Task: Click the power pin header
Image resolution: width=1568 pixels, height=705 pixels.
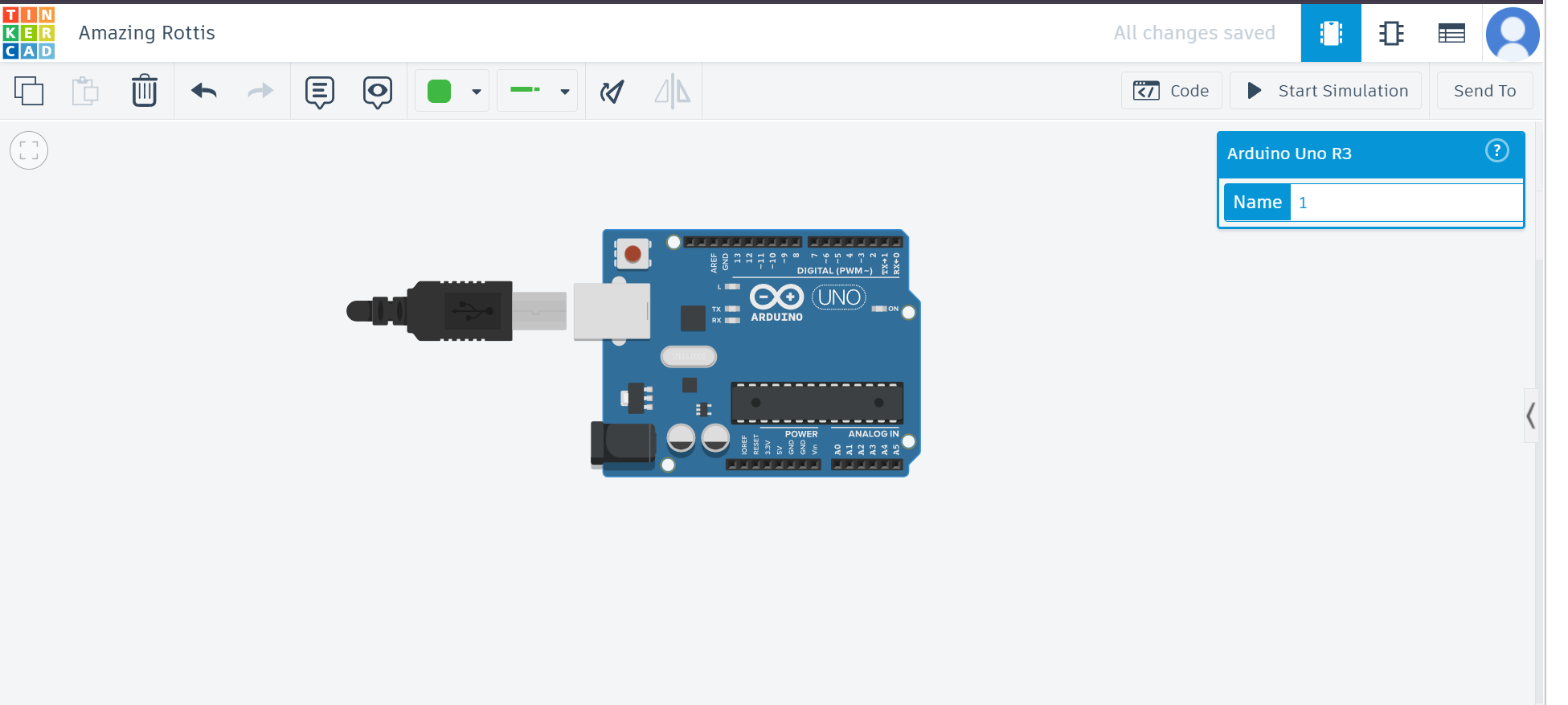Action: (773, 465)
